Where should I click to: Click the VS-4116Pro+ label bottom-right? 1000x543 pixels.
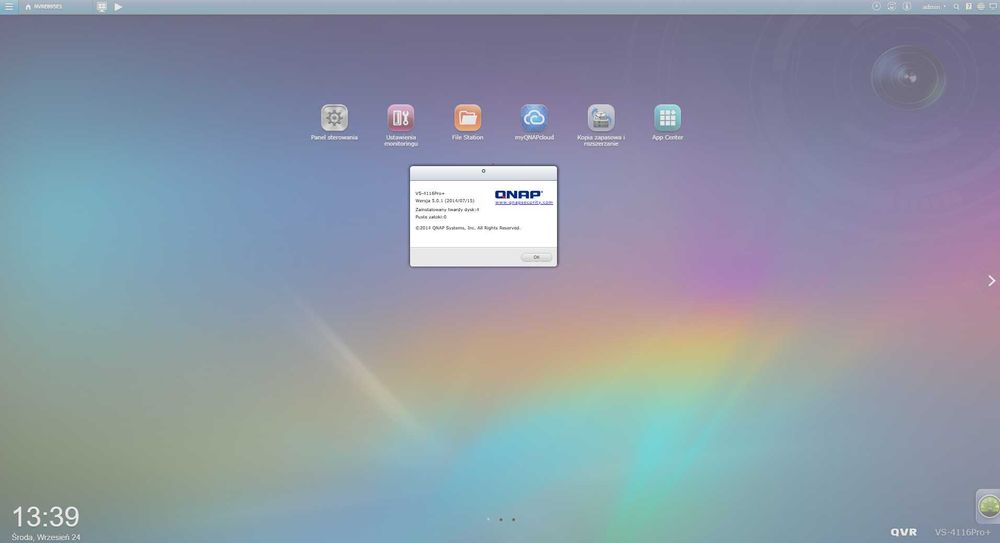click(962, 532)
